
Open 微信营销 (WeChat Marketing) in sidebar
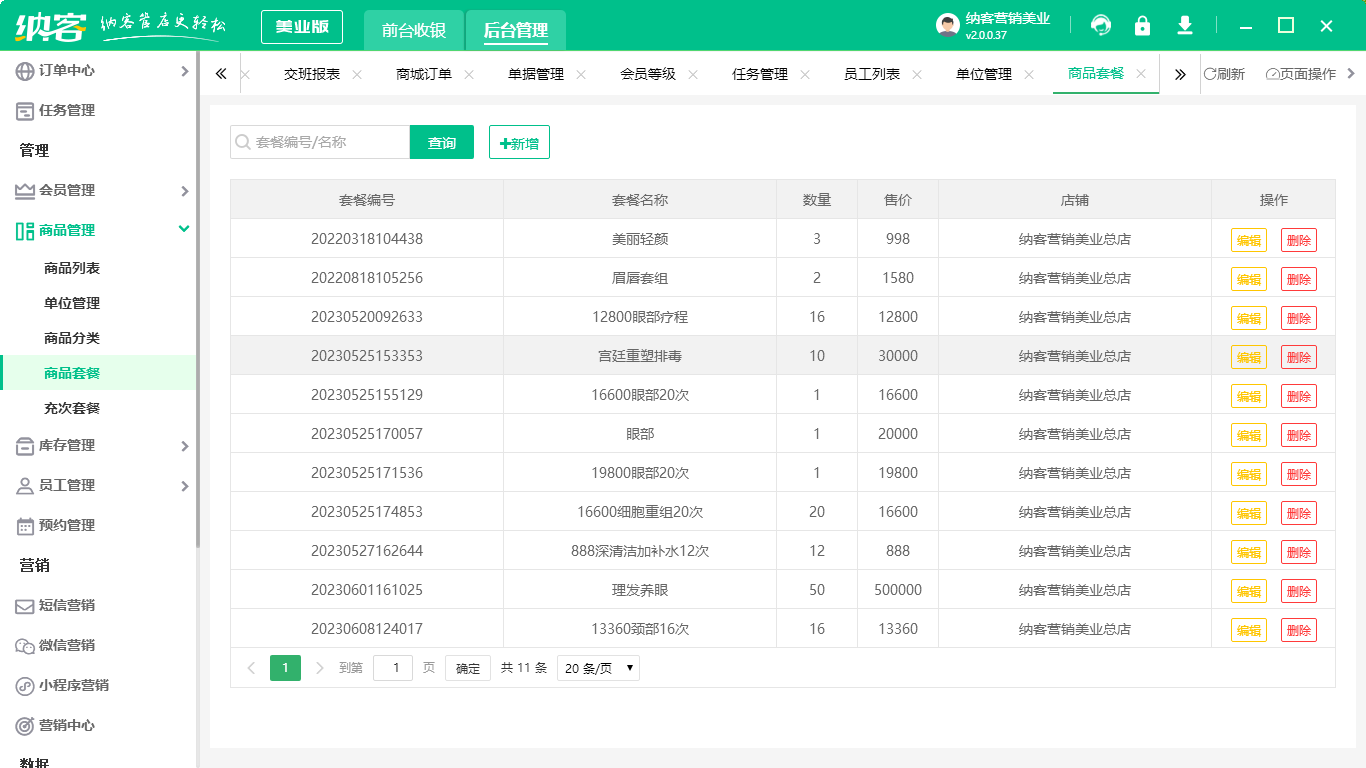tap(73, 645)
